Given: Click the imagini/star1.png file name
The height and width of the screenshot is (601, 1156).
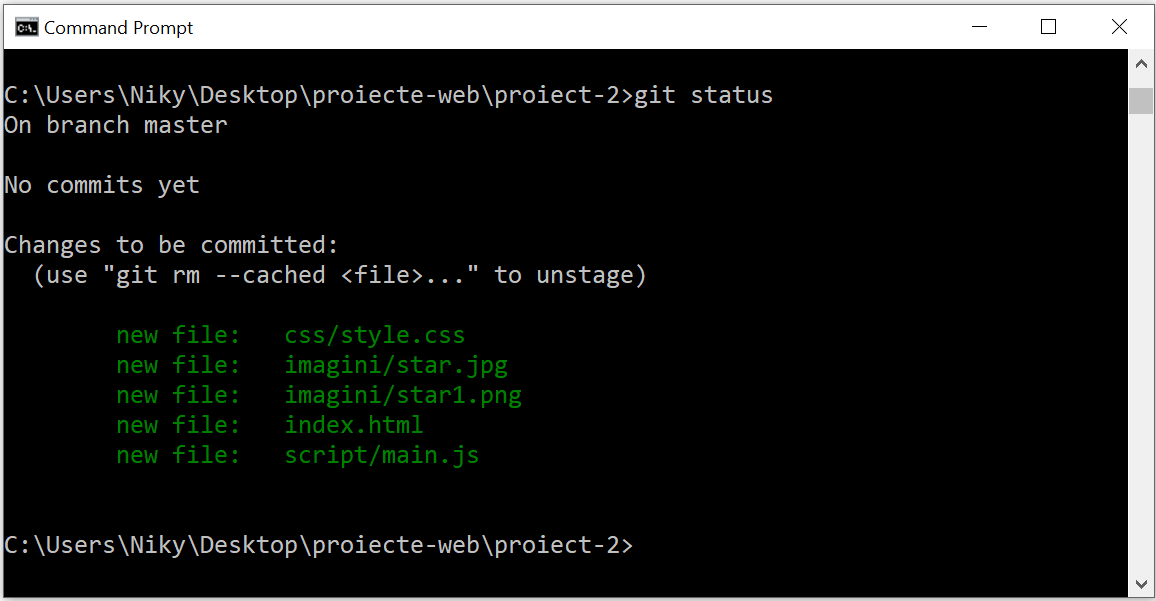Looking at the screenshot, I should 403,395.
